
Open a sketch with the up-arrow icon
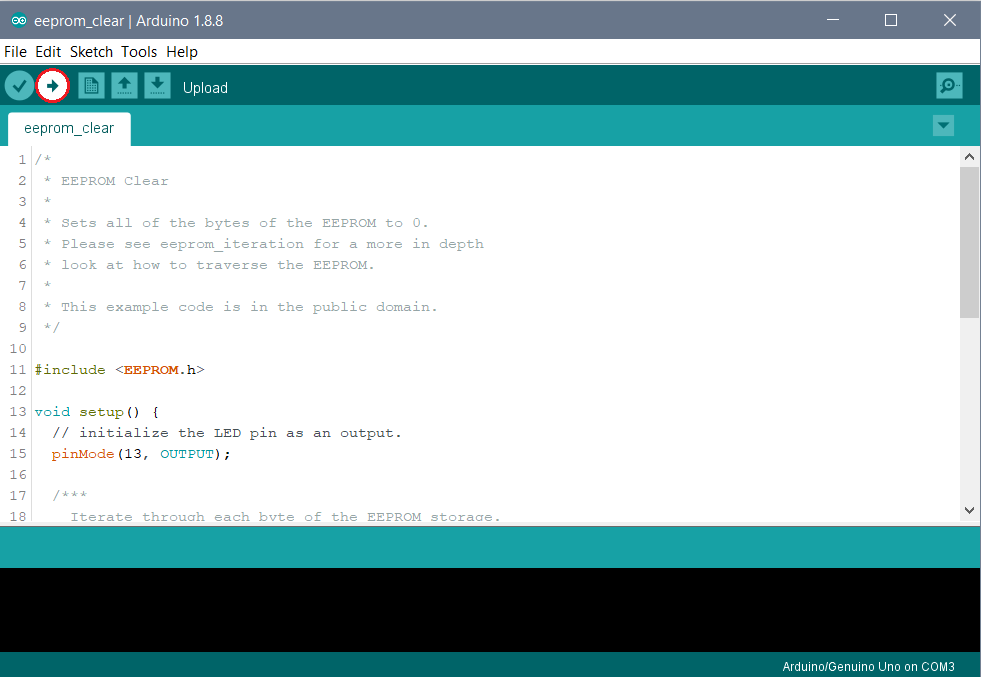124,87
